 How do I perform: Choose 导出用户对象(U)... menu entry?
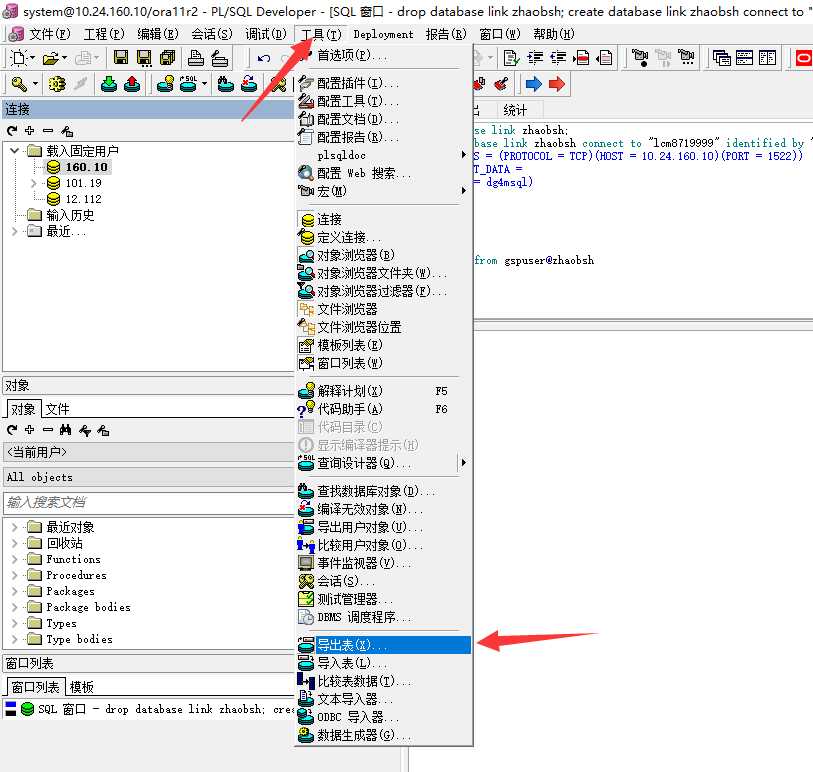[x=384, y=527]
